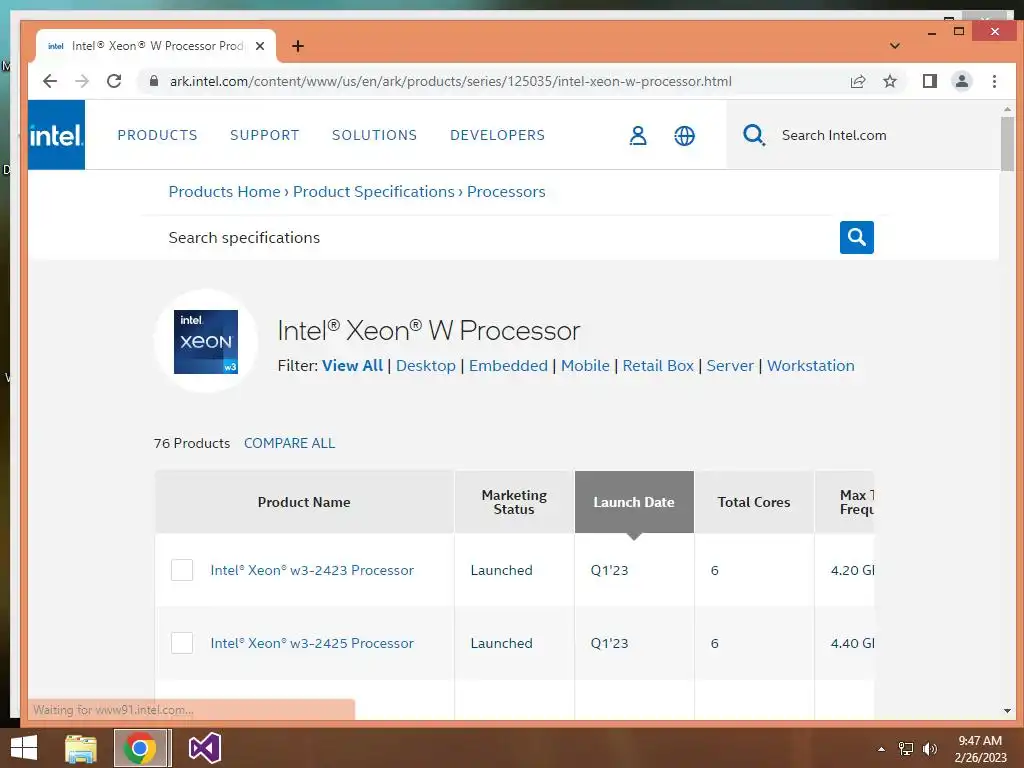
Task: Filter by Retail Box
Action: tap(658, 366)
